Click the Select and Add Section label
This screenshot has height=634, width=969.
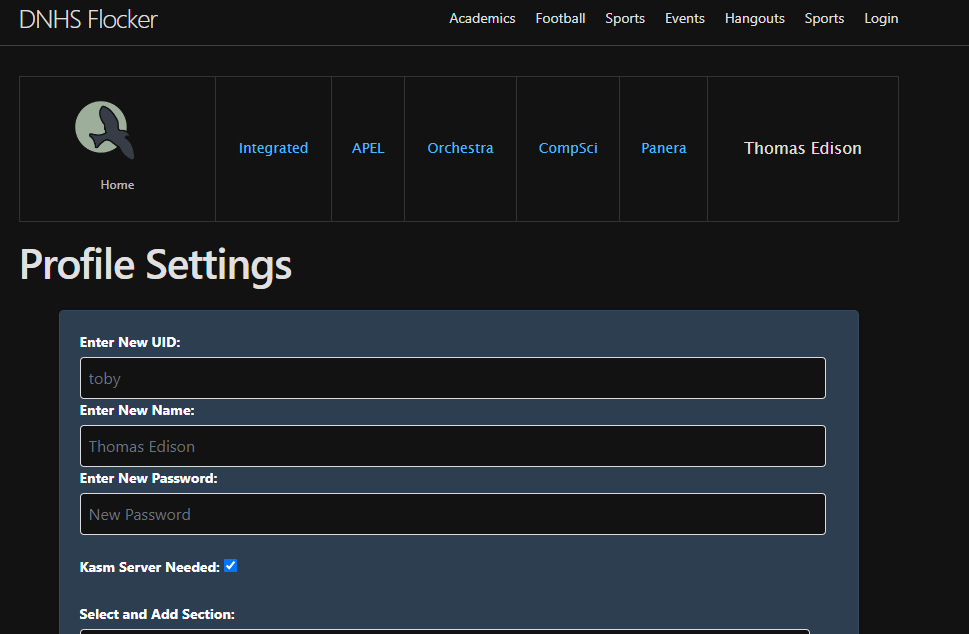157,614
